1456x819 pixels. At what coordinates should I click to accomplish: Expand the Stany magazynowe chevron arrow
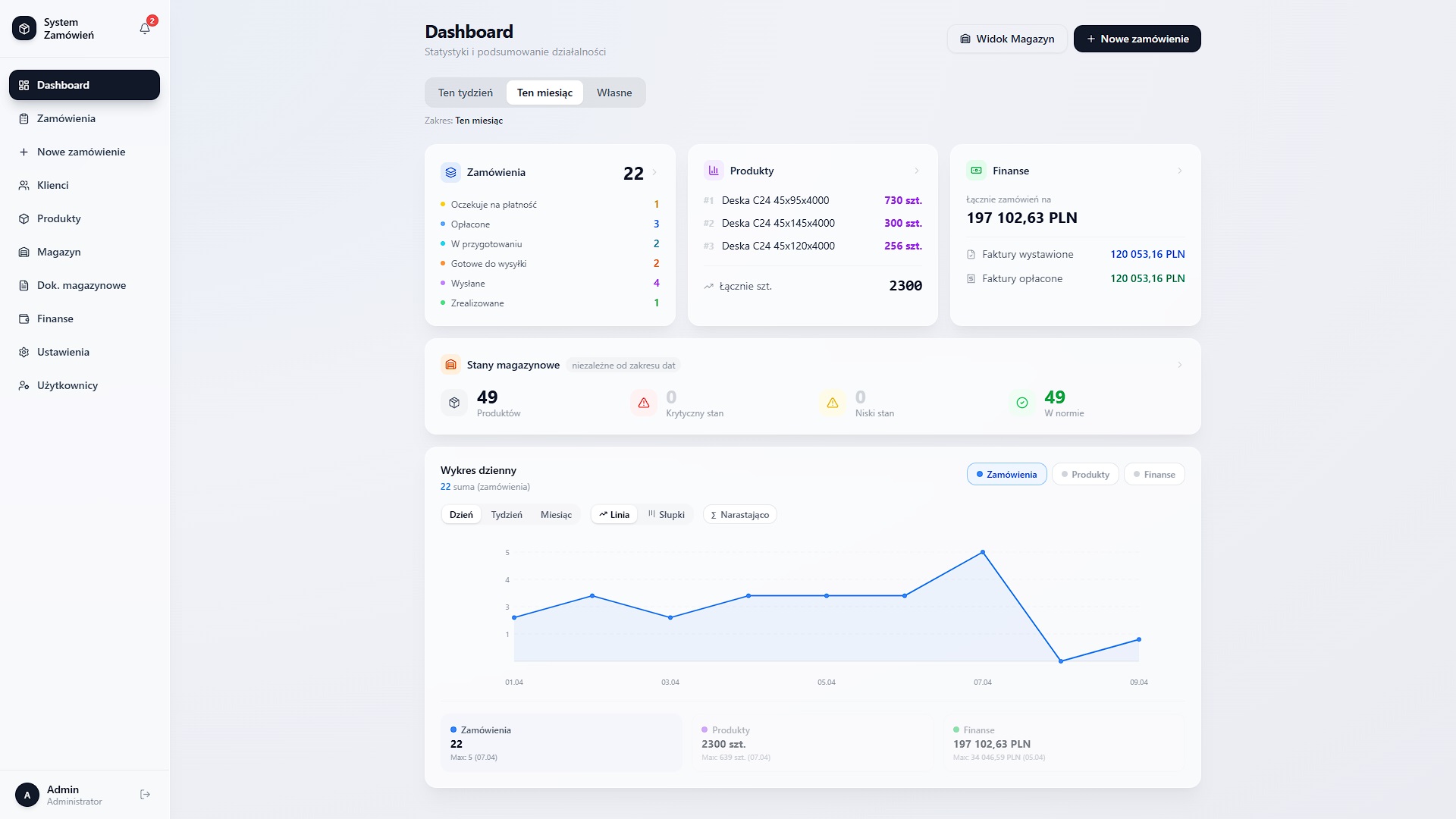point(1179,365)
